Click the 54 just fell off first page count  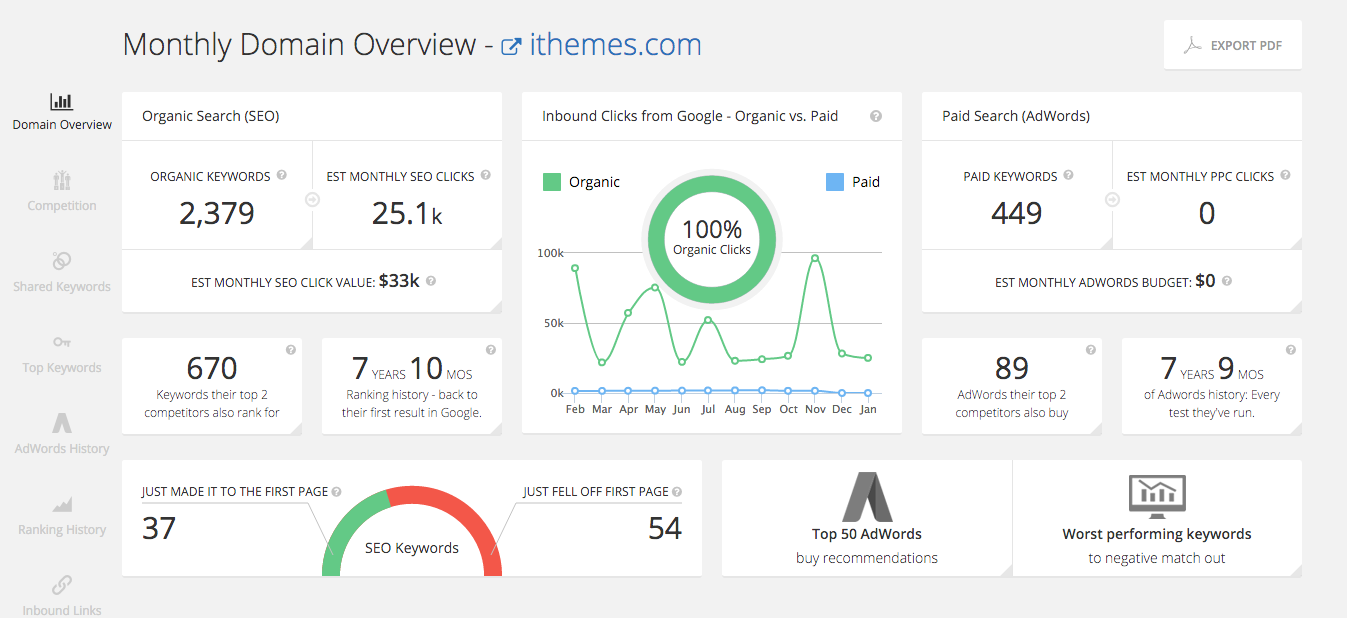665,527
